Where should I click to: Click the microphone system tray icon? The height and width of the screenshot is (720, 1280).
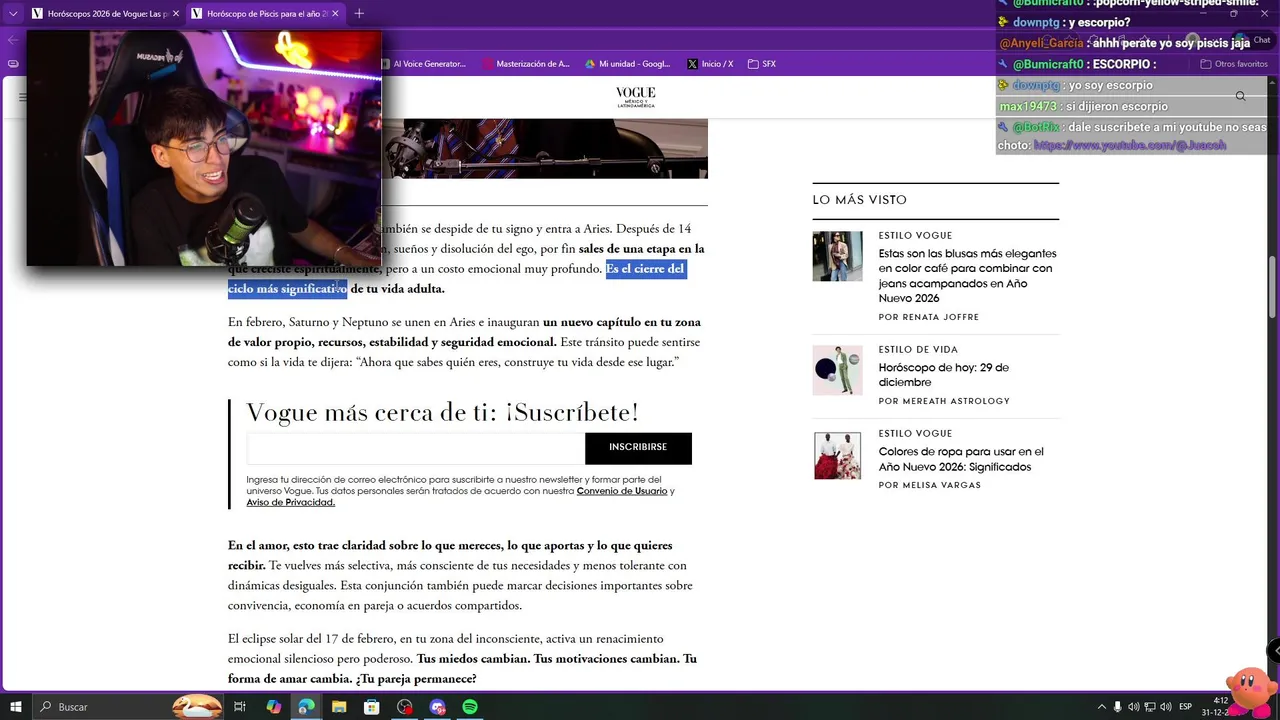[1118, 707]
